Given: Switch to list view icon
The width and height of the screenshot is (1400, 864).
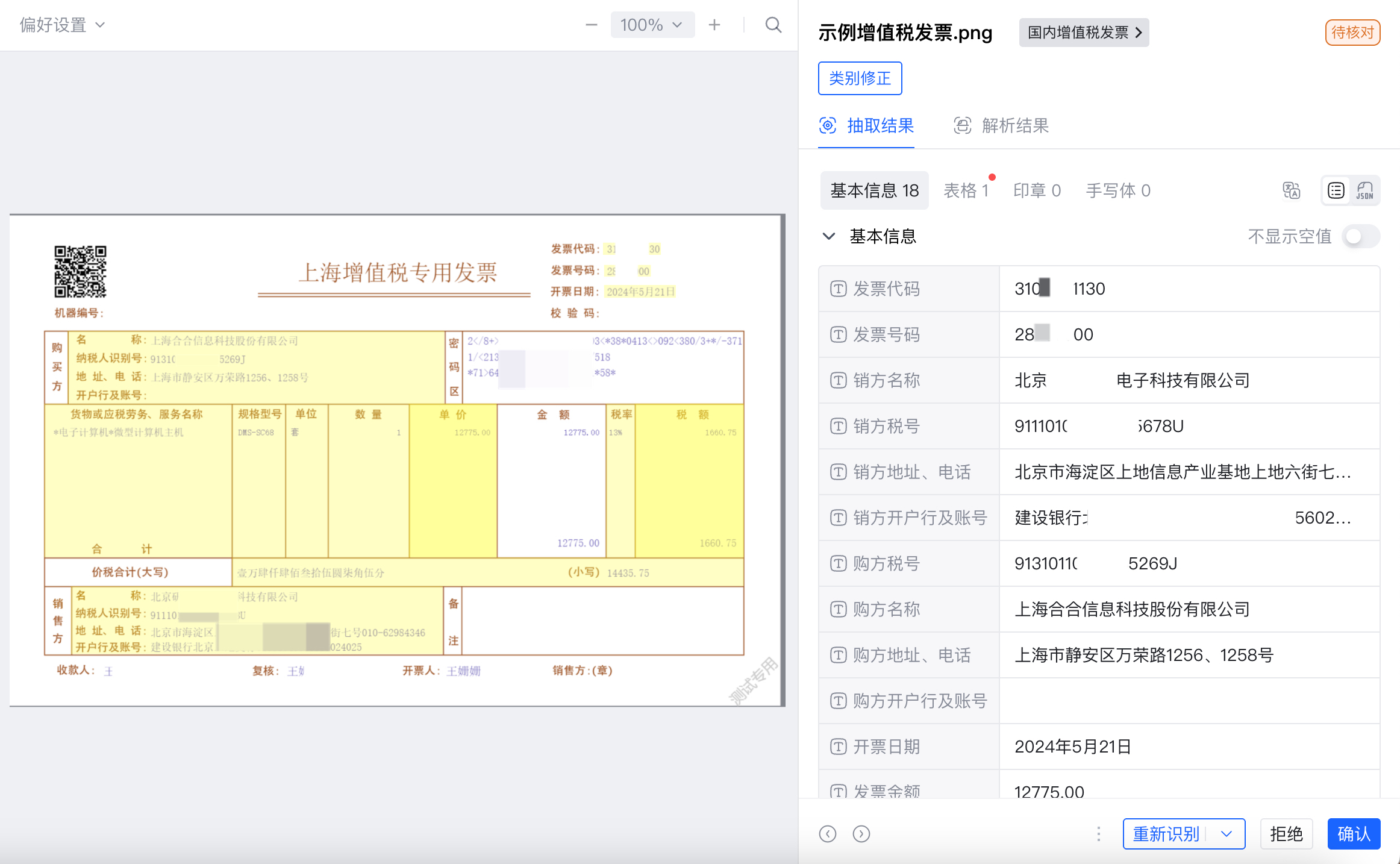Looking at the screenshot, I should point(1336,190).
